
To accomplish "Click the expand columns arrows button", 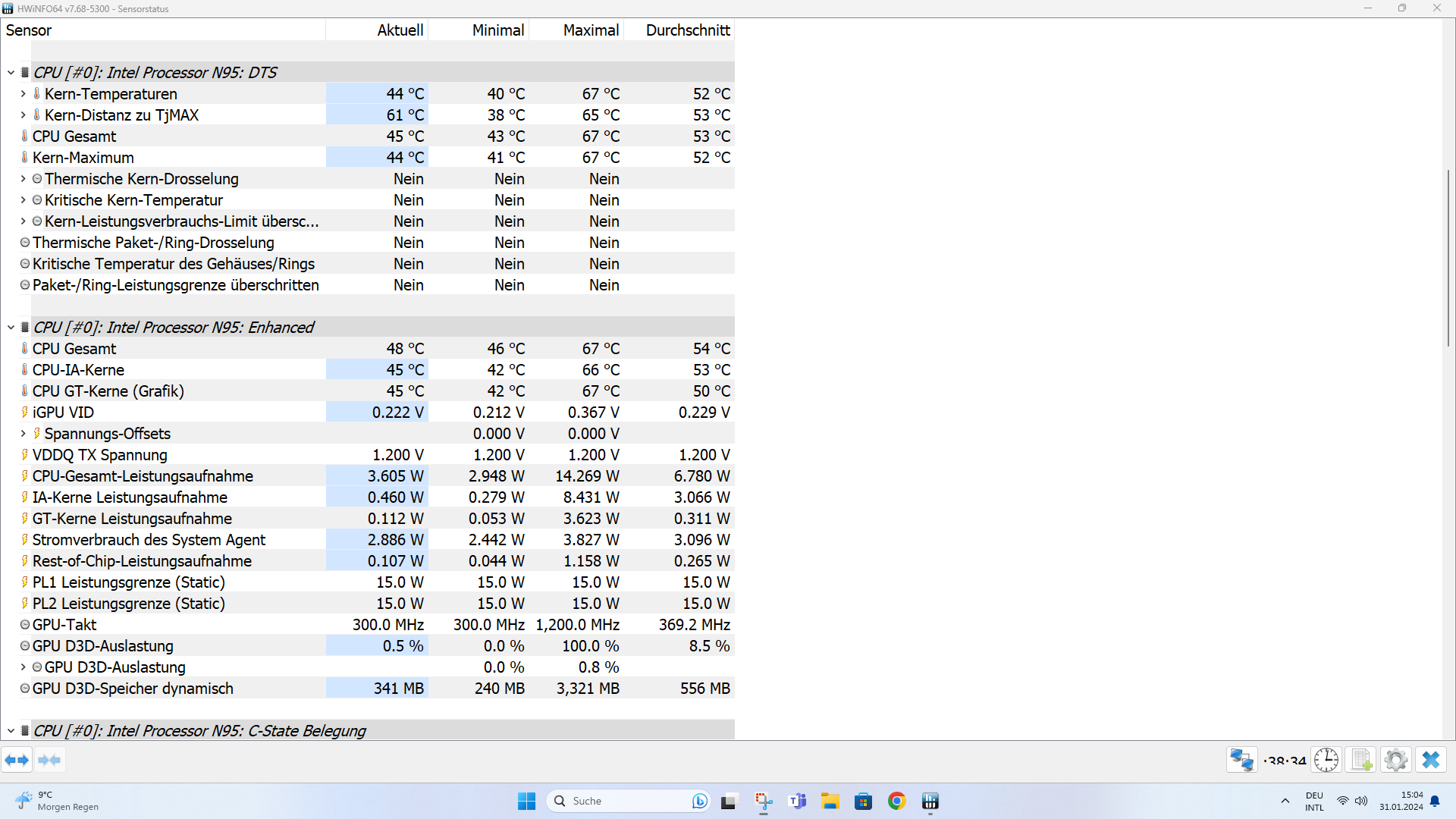I will pos(17,760).
